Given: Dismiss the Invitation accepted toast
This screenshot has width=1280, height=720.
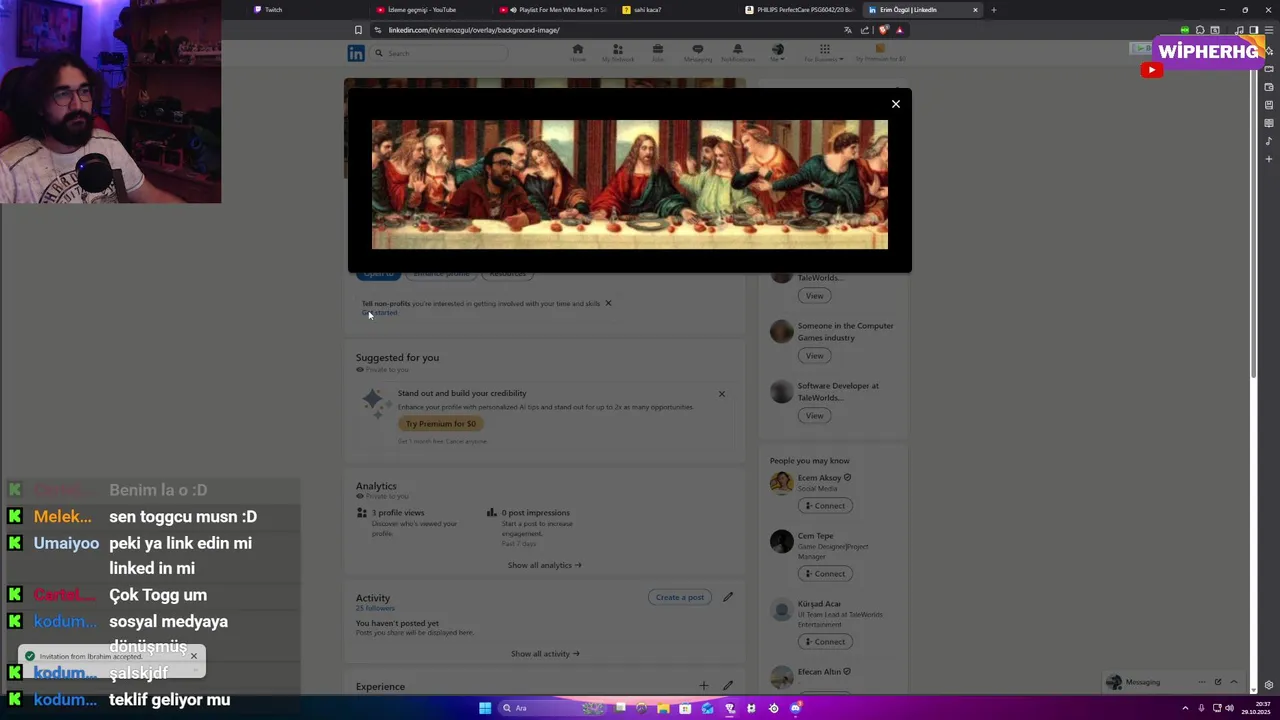Looking at the screenshot, I should pyautogui.click(x=194, y=656).
